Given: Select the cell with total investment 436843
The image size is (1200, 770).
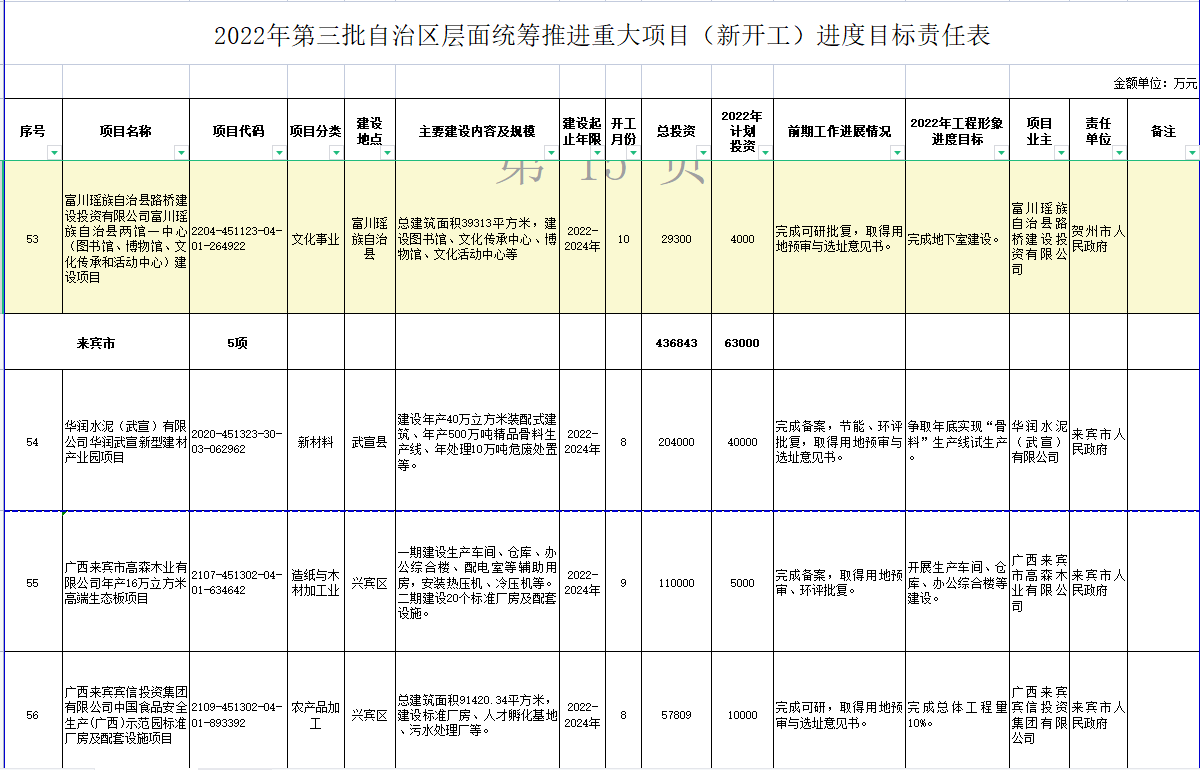Looking at the screenshot, I should 676,343.
